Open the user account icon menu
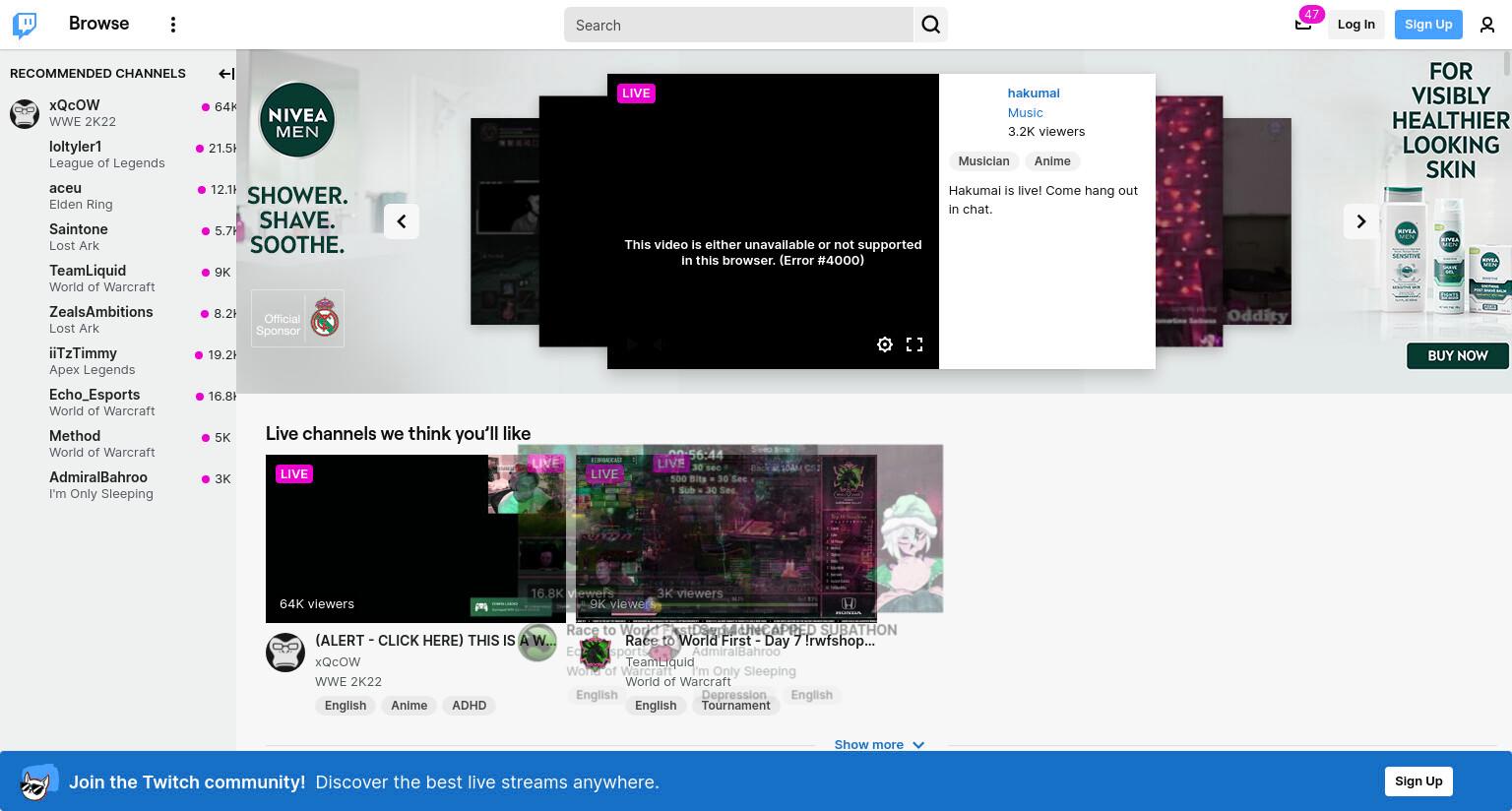Image resolution: width=1512 pixels, height=811 pixels. click(1487, 25)
